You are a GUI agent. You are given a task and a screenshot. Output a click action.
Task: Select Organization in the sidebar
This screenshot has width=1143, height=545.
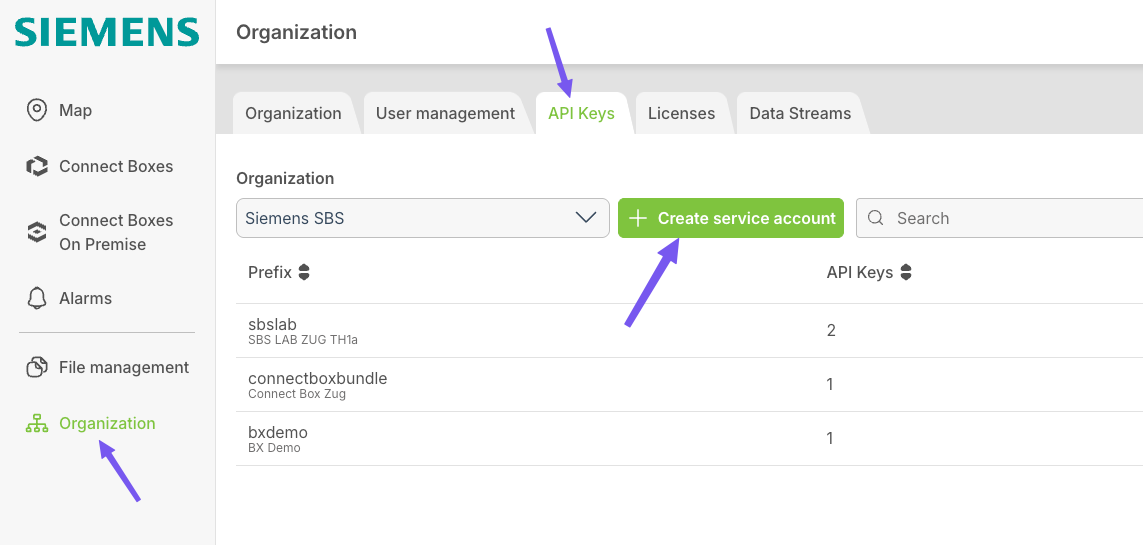(x=107, y=423)
